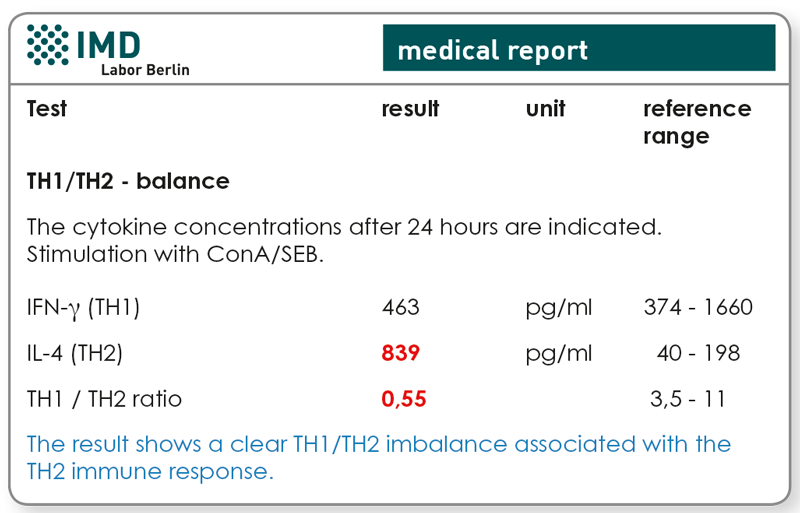Select the ConA/SEB stimulation note
Viewport: 800px width, 513px height.
tap(176, 254)
